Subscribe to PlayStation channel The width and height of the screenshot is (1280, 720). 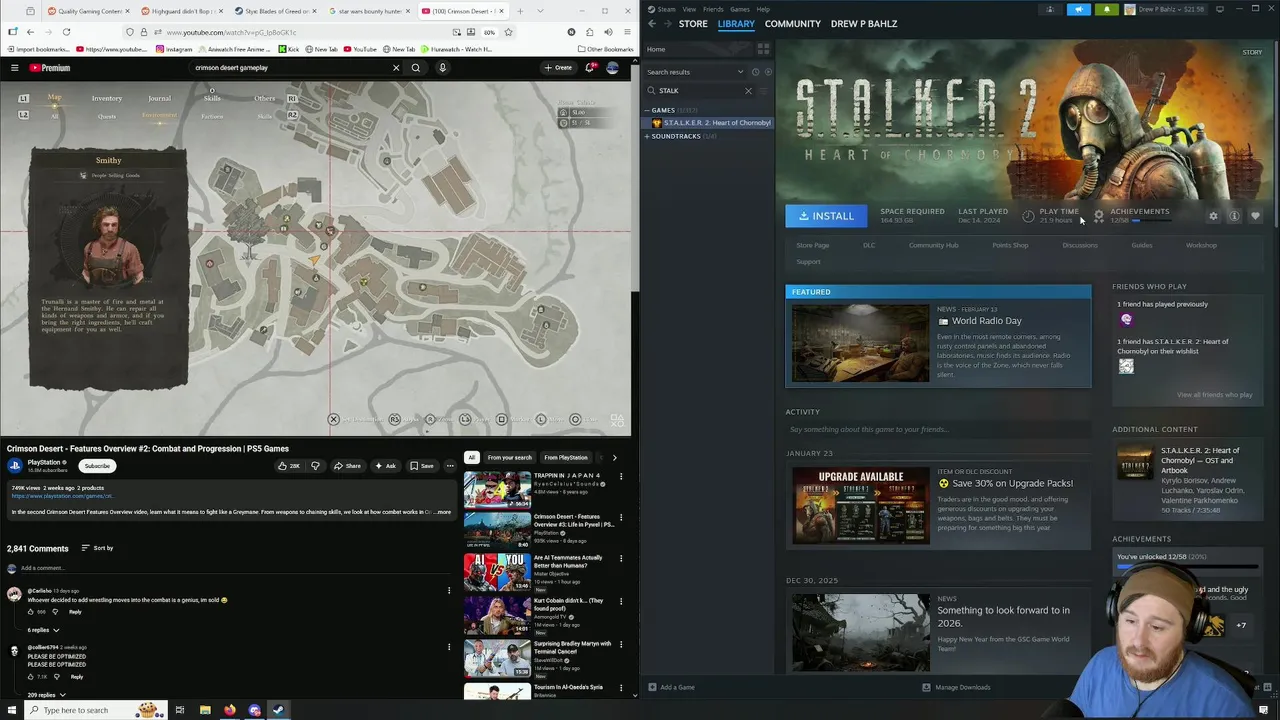pos(97,466)
